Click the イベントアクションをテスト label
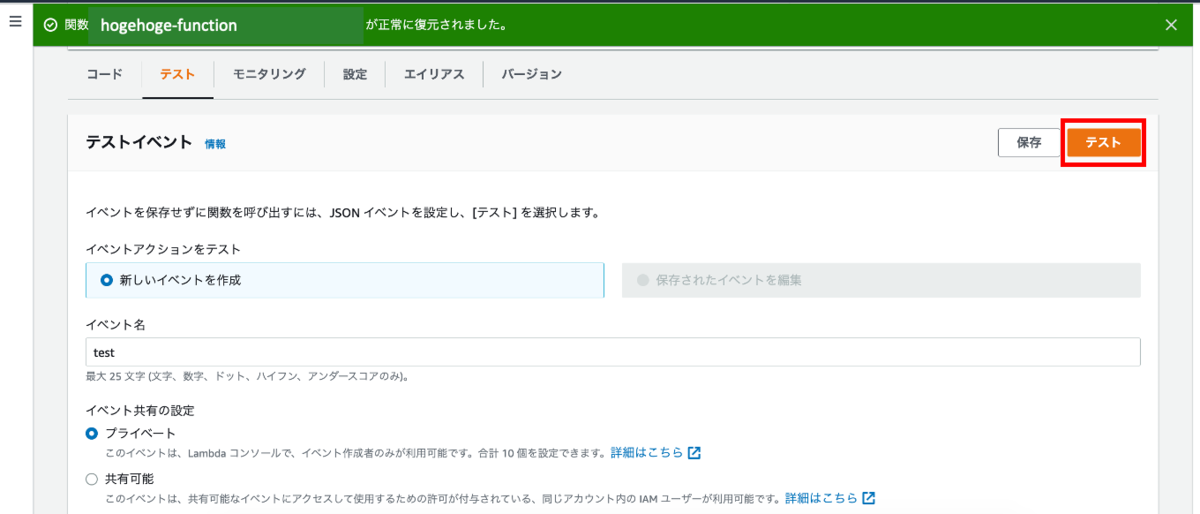The height and width of the screenshot is (514, 1200). tap(163, 249)
